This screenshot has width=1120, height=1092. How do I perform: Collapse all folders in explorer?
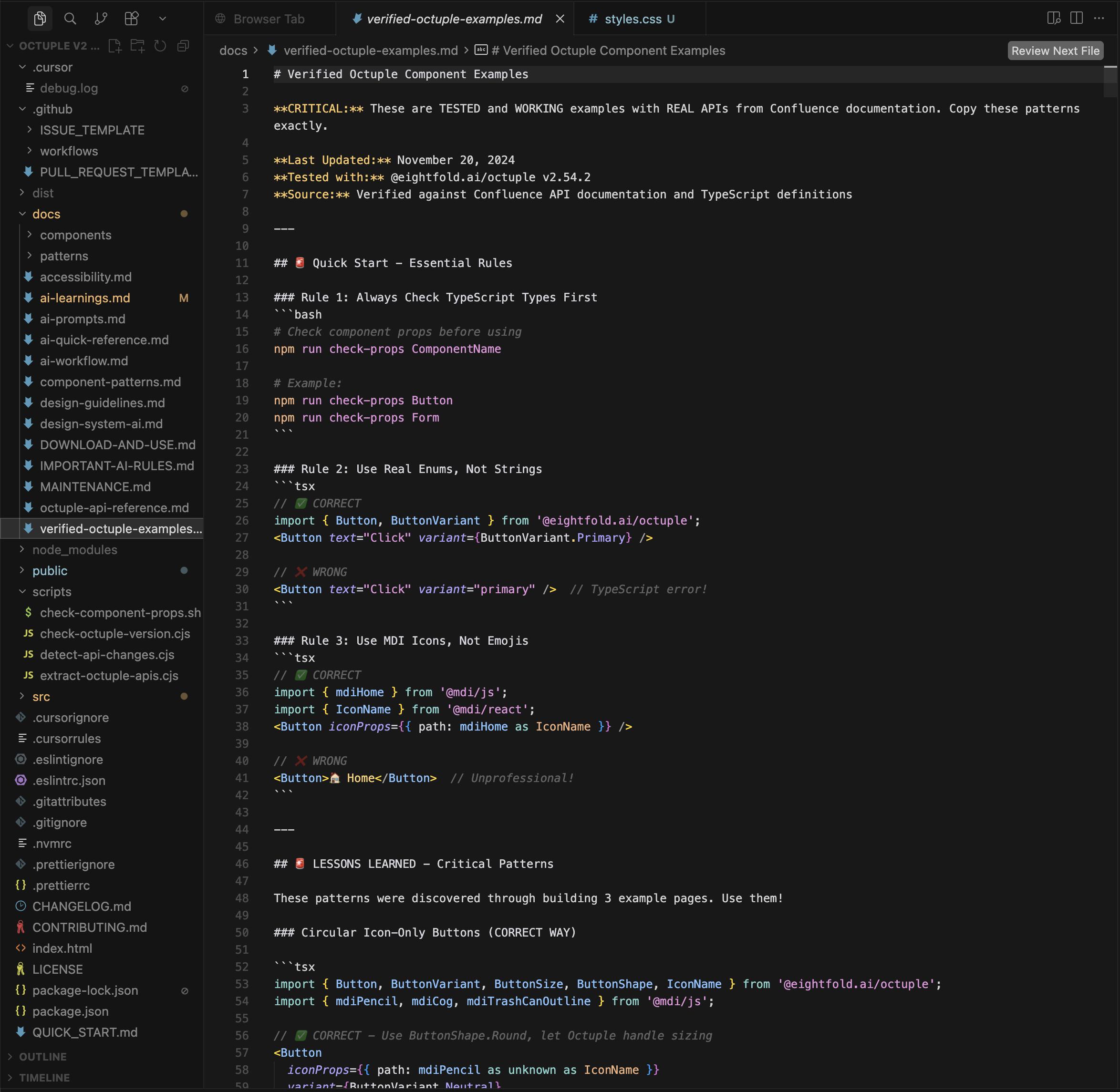click(183, 46)
